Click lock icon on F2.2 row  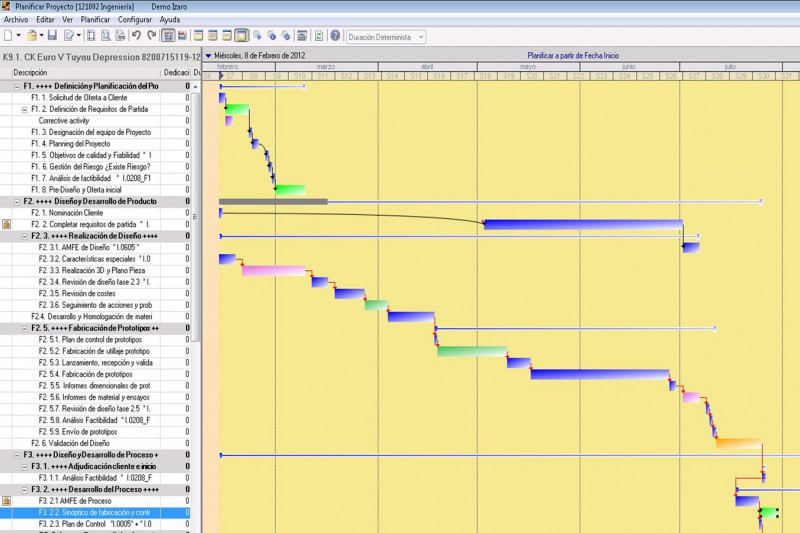pyautogui.click(x=6, y=224)
